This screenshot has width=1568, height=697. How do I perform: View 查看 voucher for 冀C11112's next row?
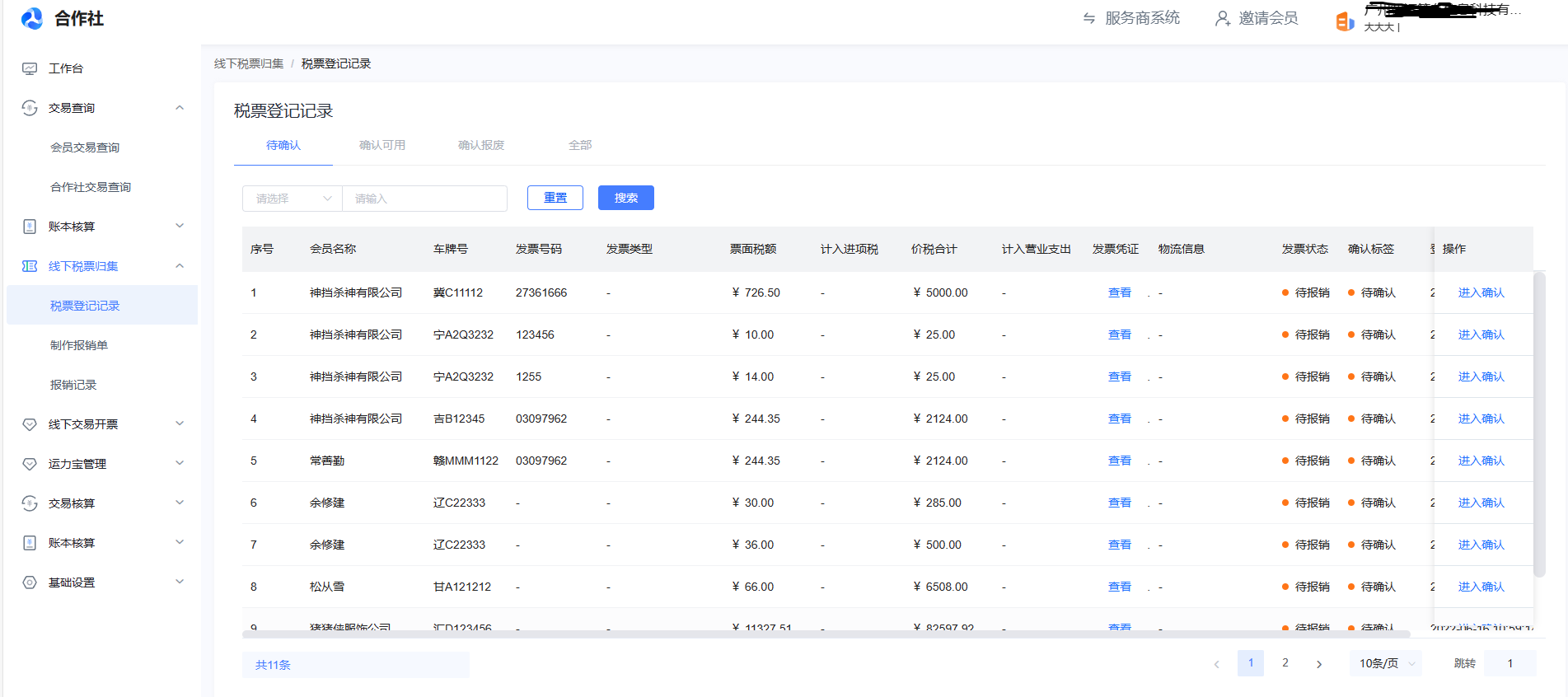pyautogui.click(x=1120, y=334)
